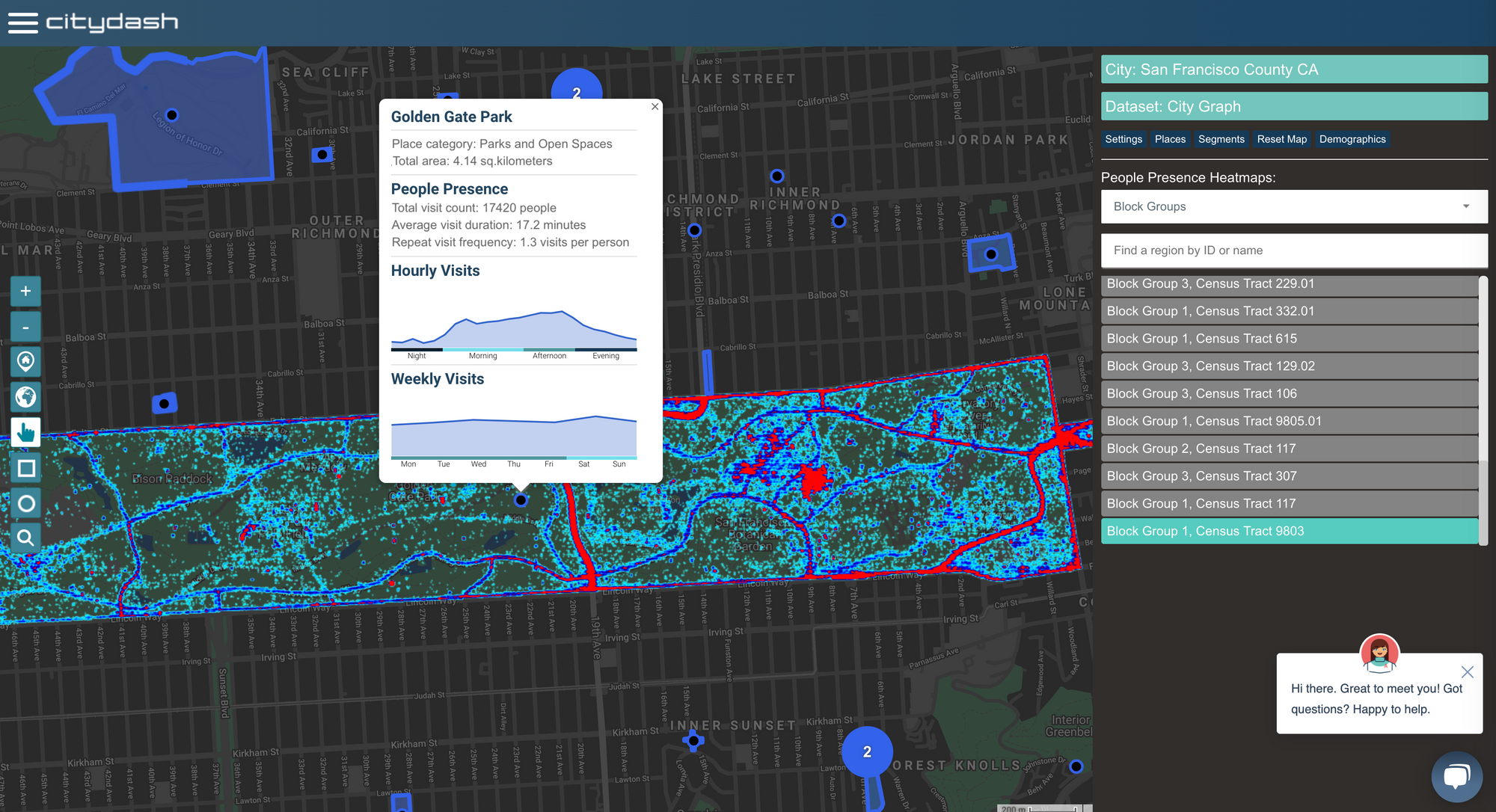Image resolution: width=1496 pixels, height=812 pixels.
Task: Click the map zoom in plus button
Action: pos(25,291)
